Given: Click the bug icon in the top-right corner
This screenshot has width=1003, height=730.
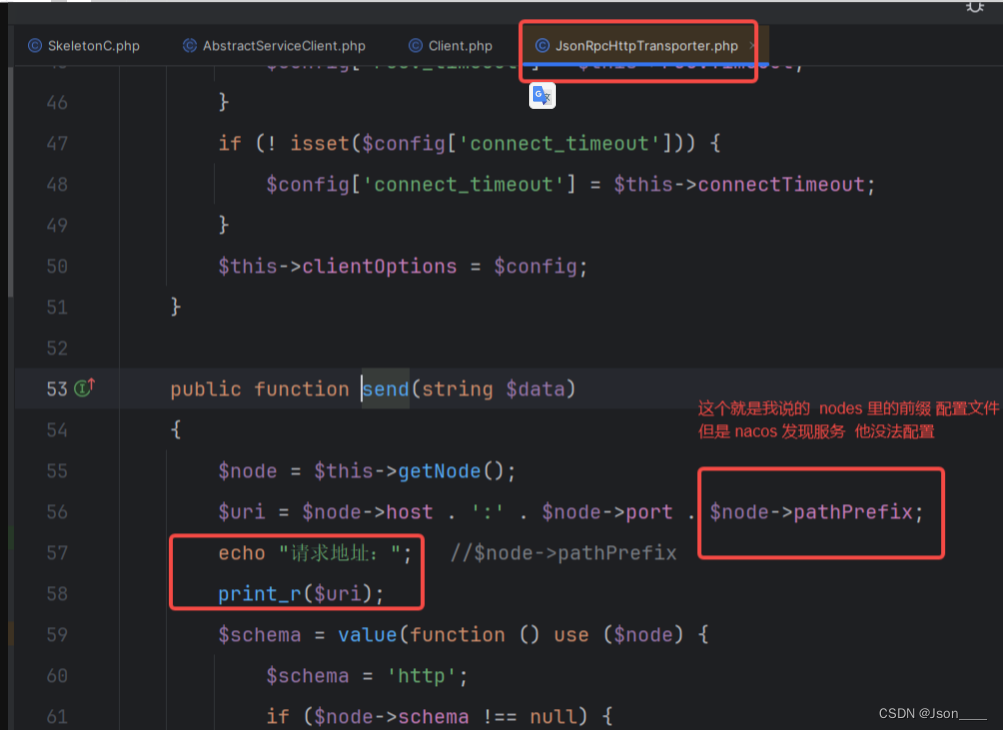Looking at the screenshot, I should pos(975,8).
